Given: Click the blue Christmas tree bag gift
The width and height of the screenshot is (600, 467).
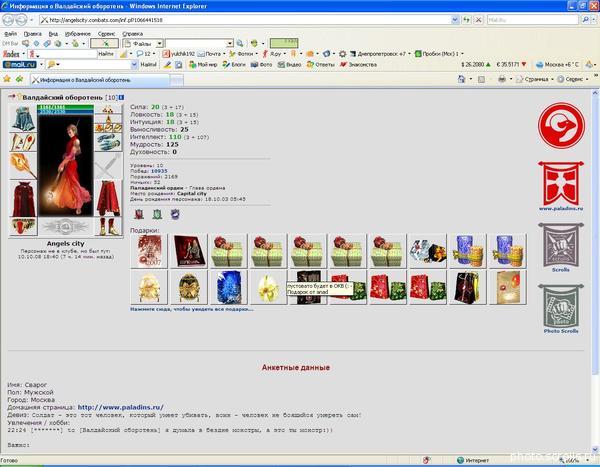Looking at the screenshot, I should coord(228,287).
